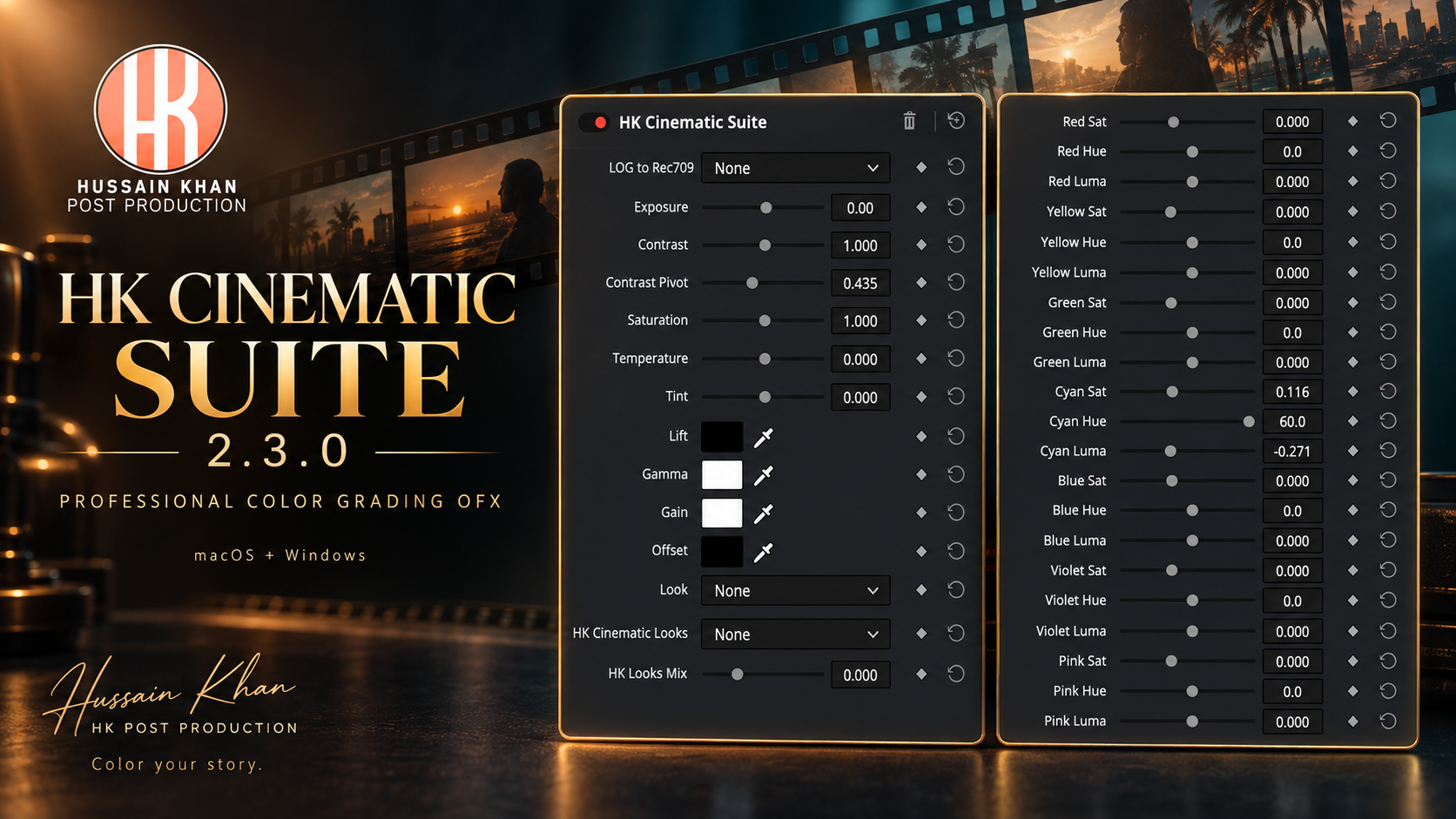Click the Cyan Hue slider handle
This screenshot has height=819, width=1456.
pos(1249,421)
